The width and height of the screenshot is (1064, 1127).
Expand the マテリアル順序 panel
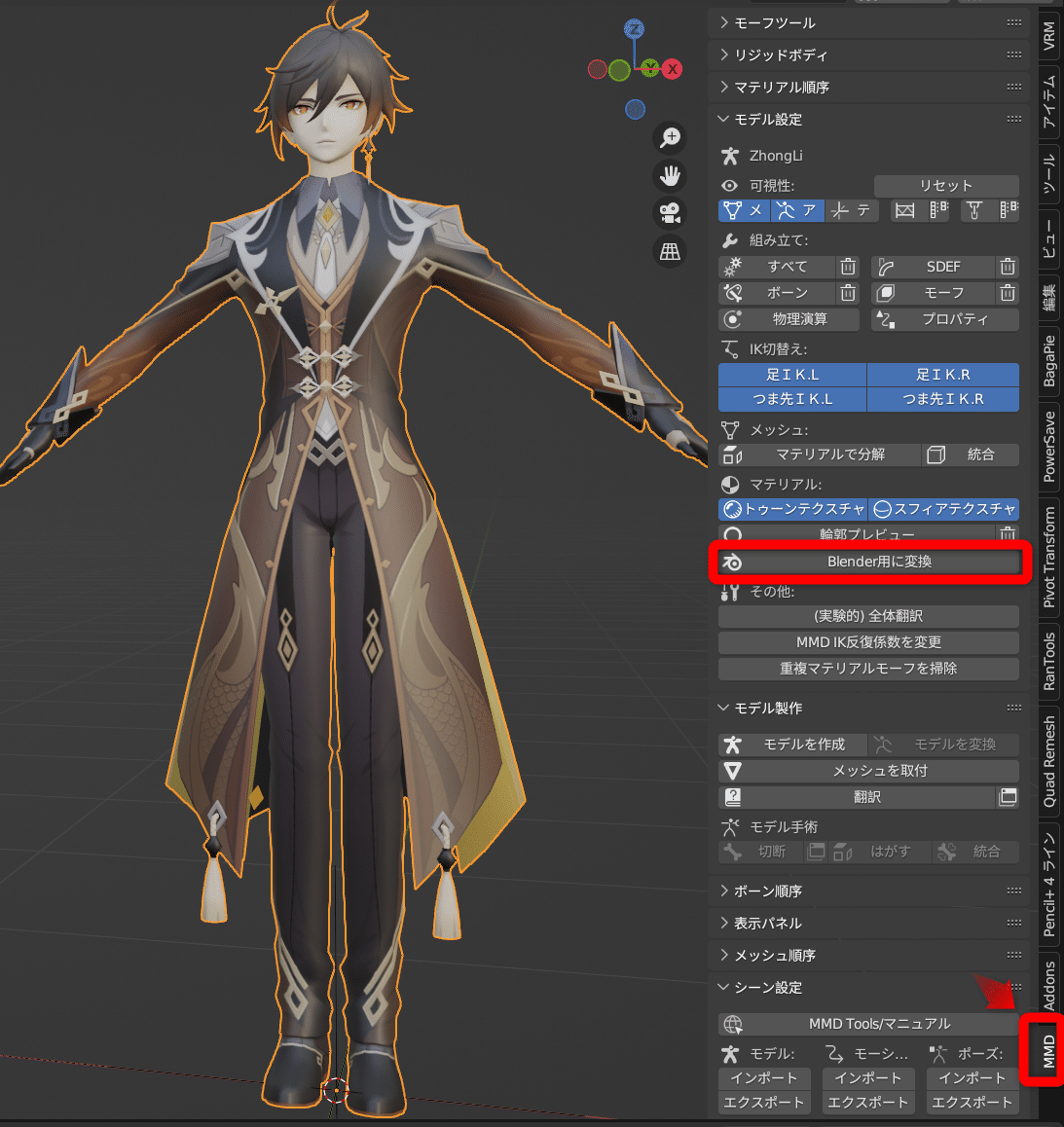point(724,87)
